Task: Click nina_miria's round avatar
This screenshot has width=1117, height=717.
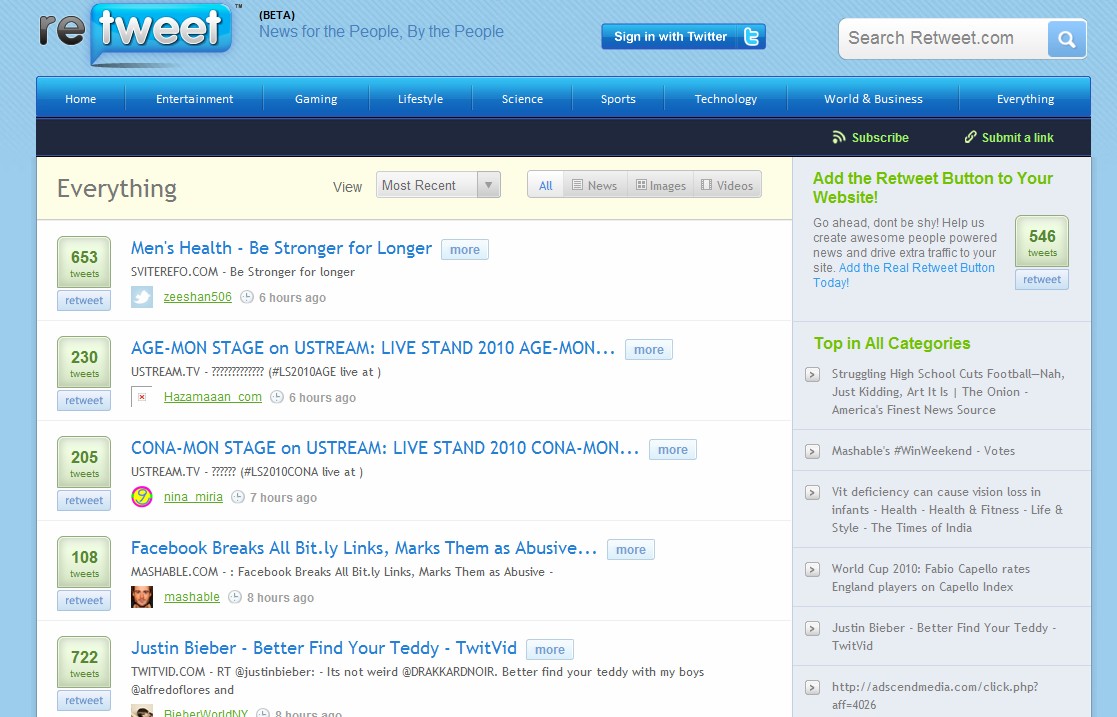Action: 142,496
